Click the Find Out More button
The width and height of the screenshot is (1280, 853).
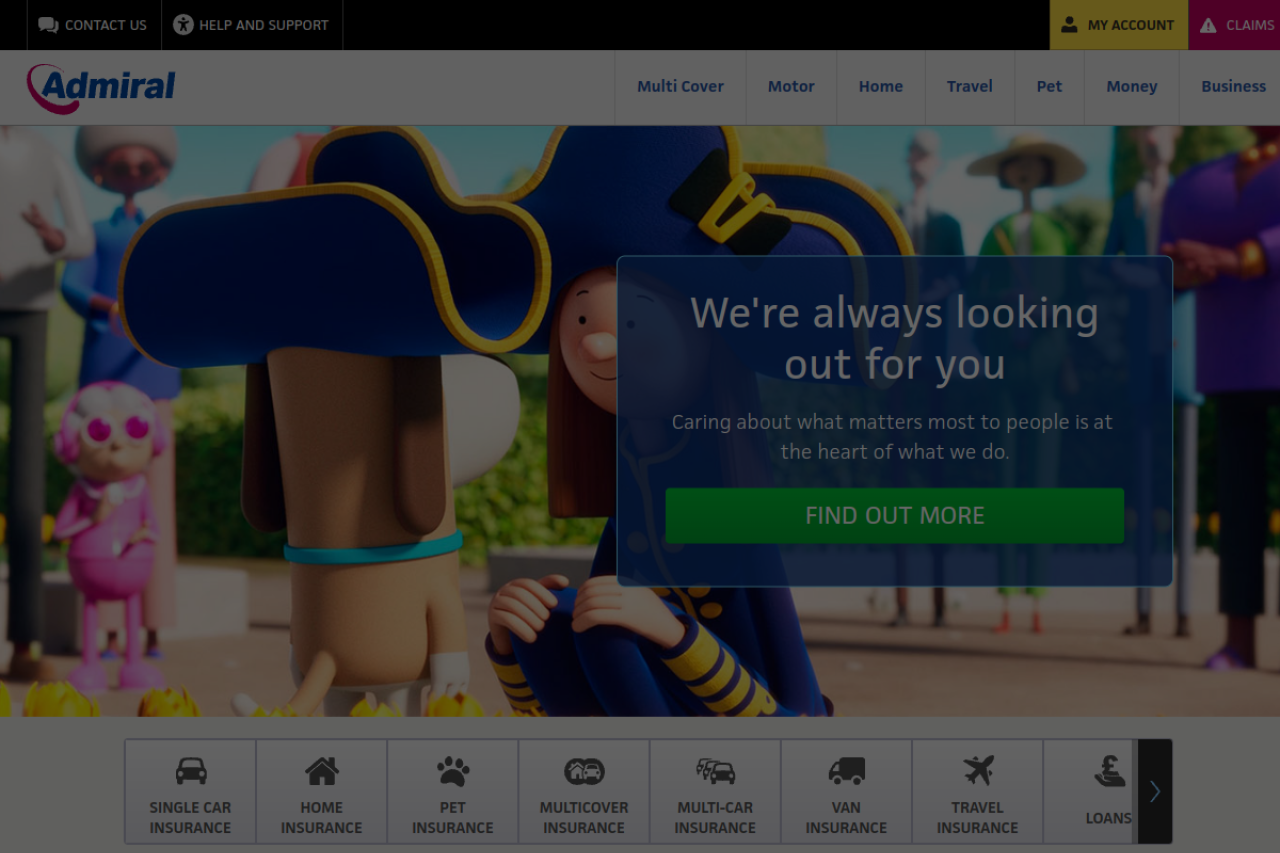tap(894, 516)
